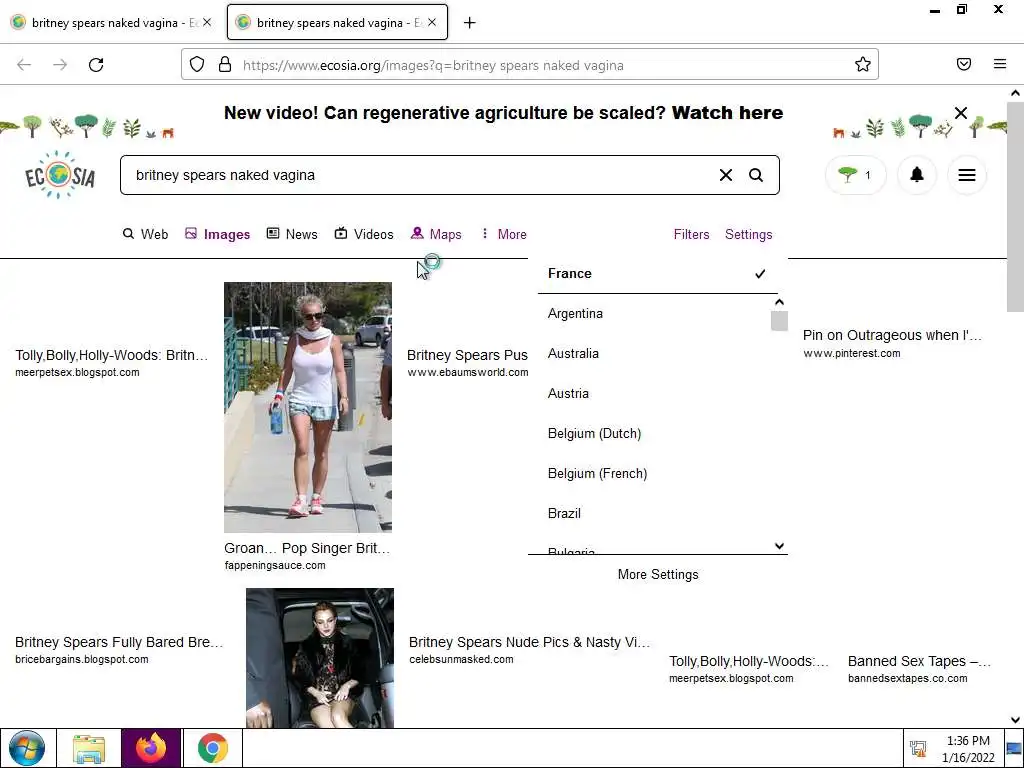Open notifications bell
Image resolution: width=1024 pixels, height=768 pixels.
pyautogui.click(x=917, y=175)
